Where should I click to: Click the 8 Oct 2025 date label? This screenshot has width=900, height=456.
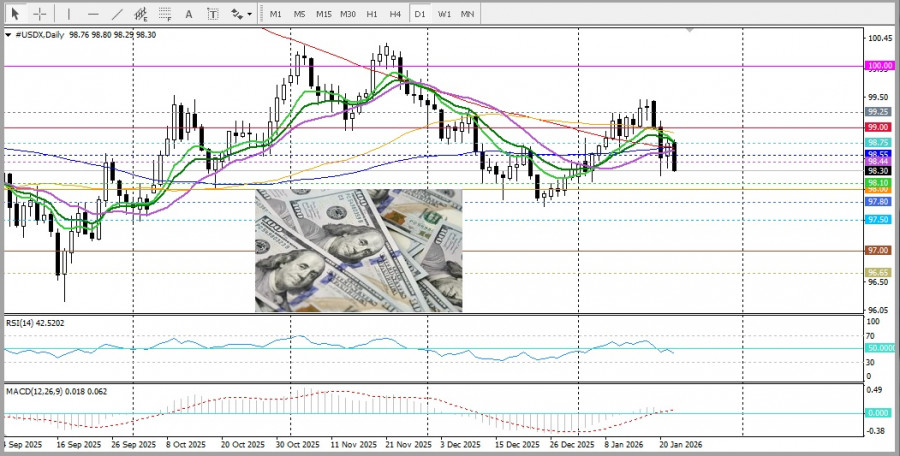185,445
